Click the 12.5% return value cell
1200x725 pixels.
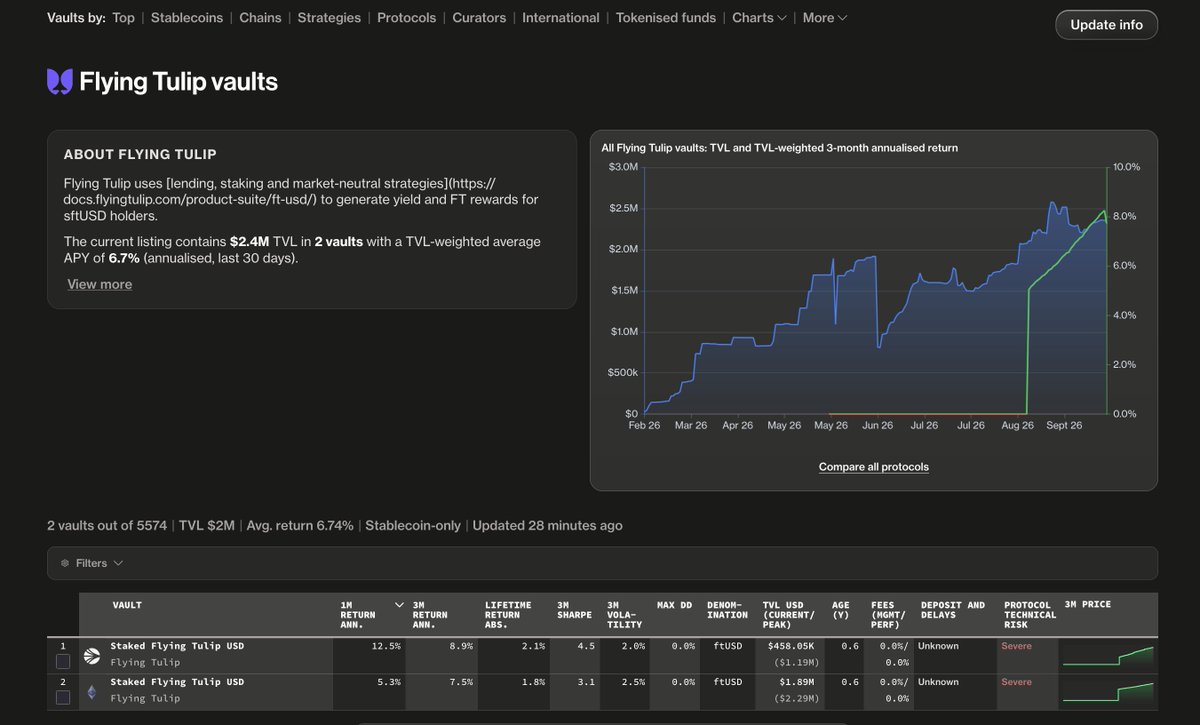386,646
